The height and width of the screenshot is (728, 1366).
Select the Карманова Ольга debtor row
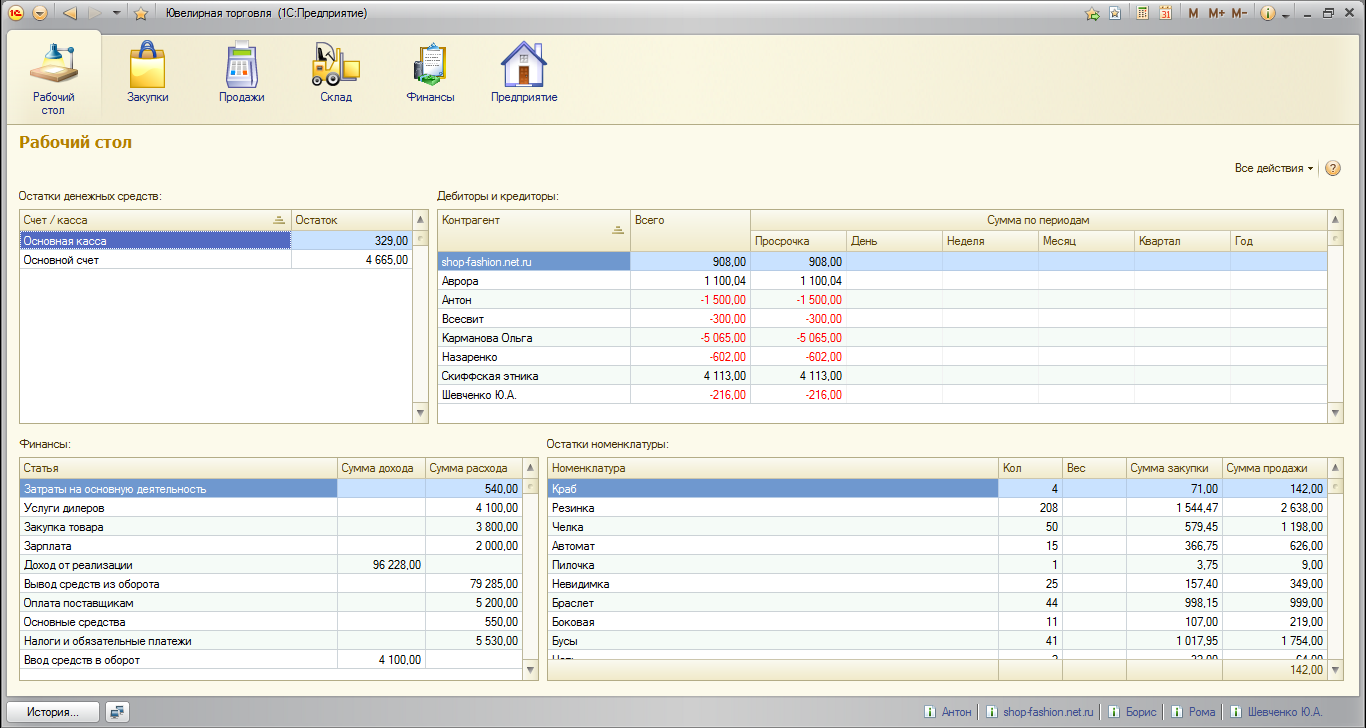point(882,338)
